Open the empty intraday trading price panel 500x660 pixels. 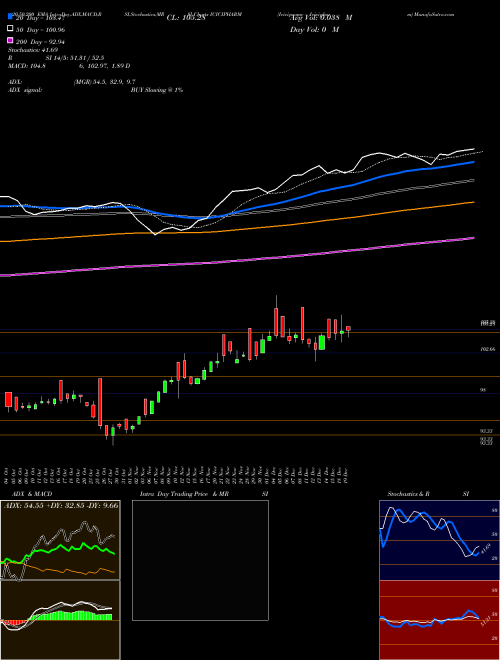pyautogui.click(x=200, y=560)
